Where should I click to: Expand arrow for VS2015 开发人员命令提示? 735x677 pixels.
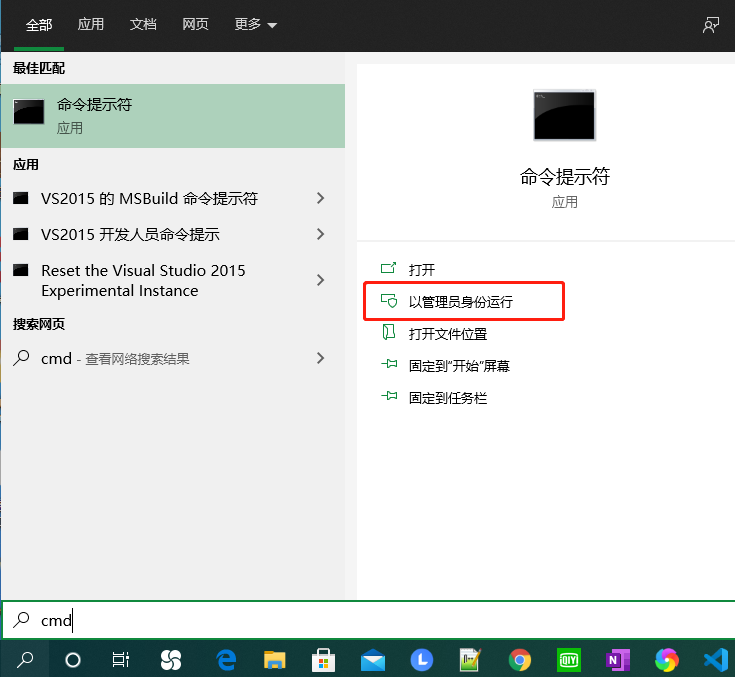coord(320,234)
